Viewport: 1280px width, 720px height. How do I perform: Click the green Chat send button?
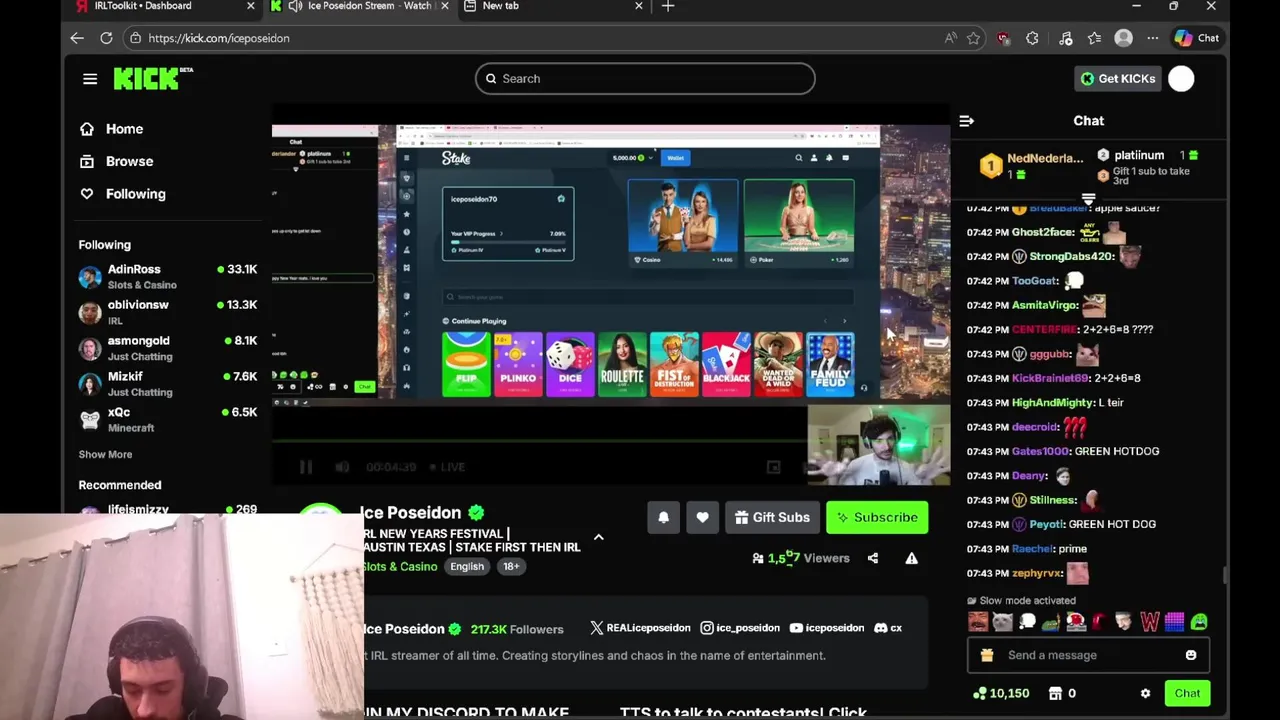[x=1187, y=693]
